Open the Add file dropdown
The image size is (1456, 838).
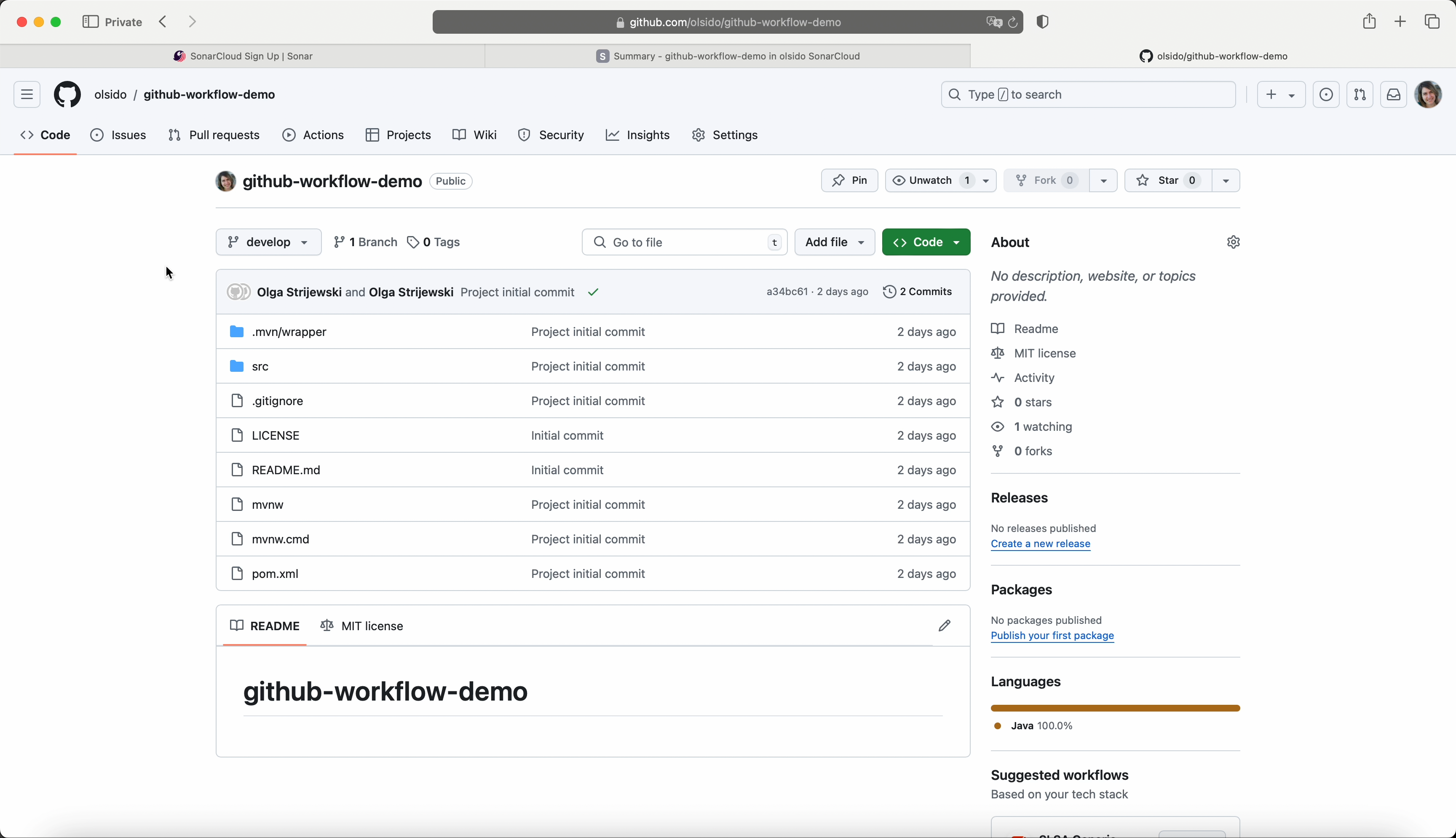835,242
